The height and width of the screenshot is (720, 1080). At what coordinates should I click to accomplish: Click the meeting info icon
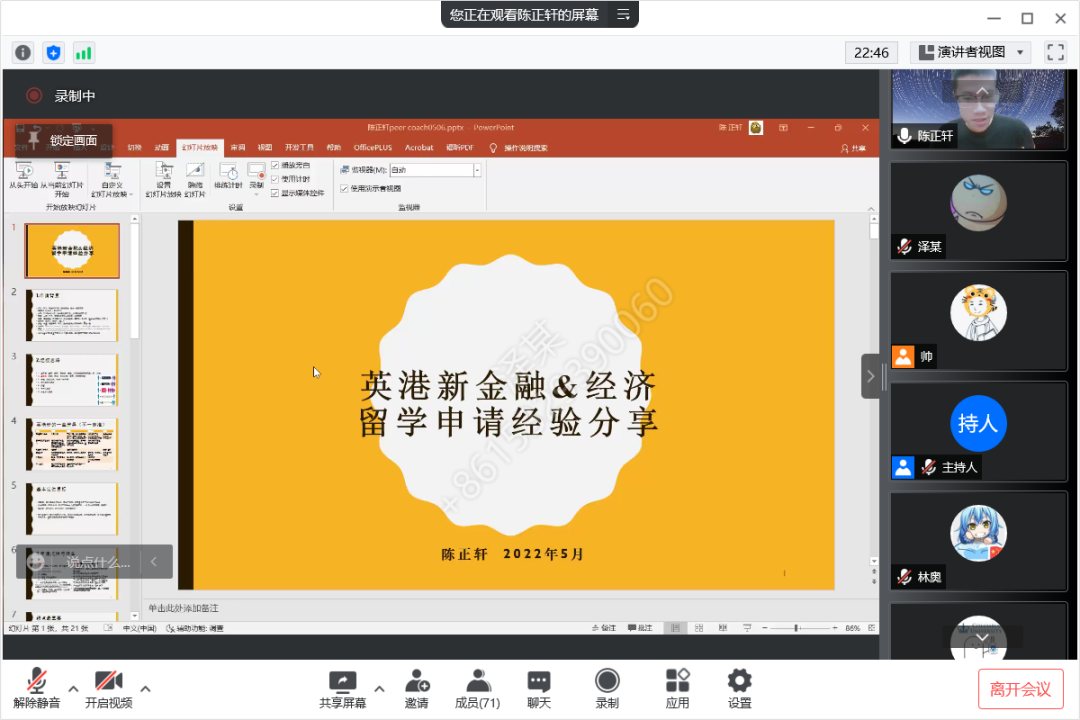point(23,53)
